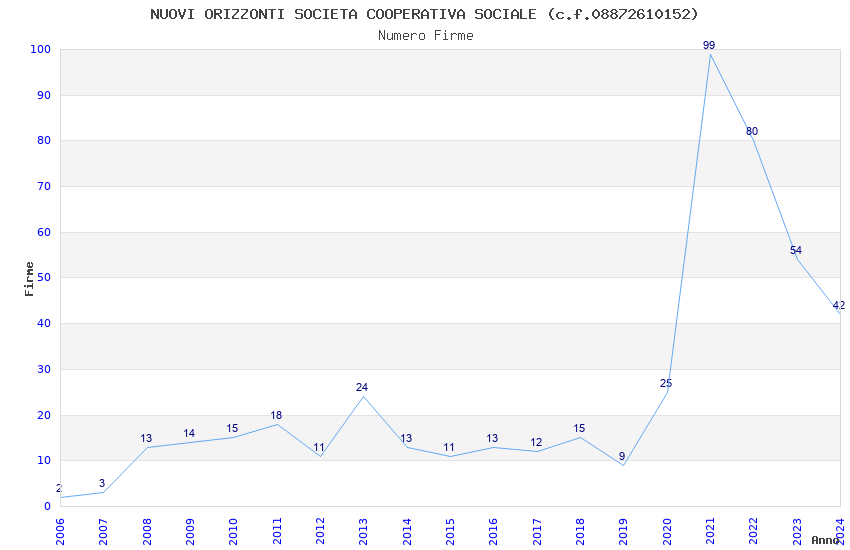Click the y-axis tick label 80

tap(44, 140)
